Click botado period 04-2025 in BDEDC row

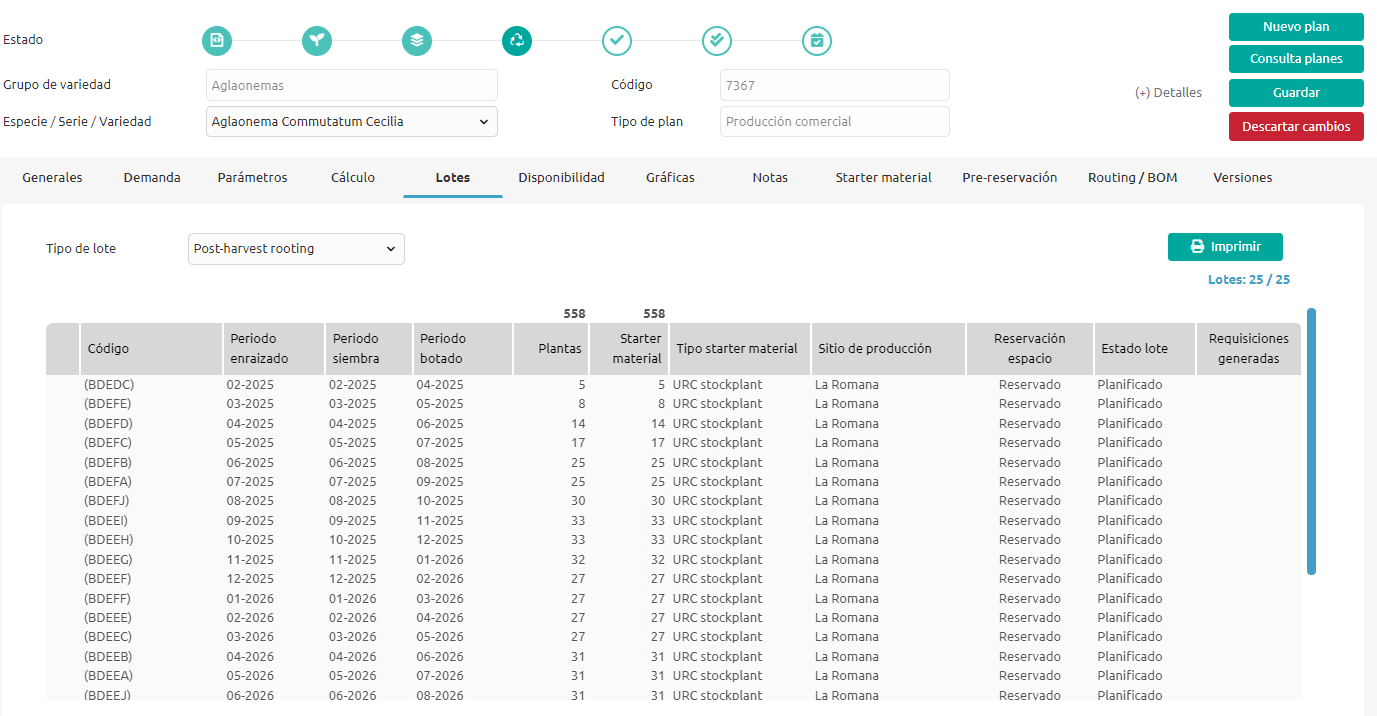(440, 385)
